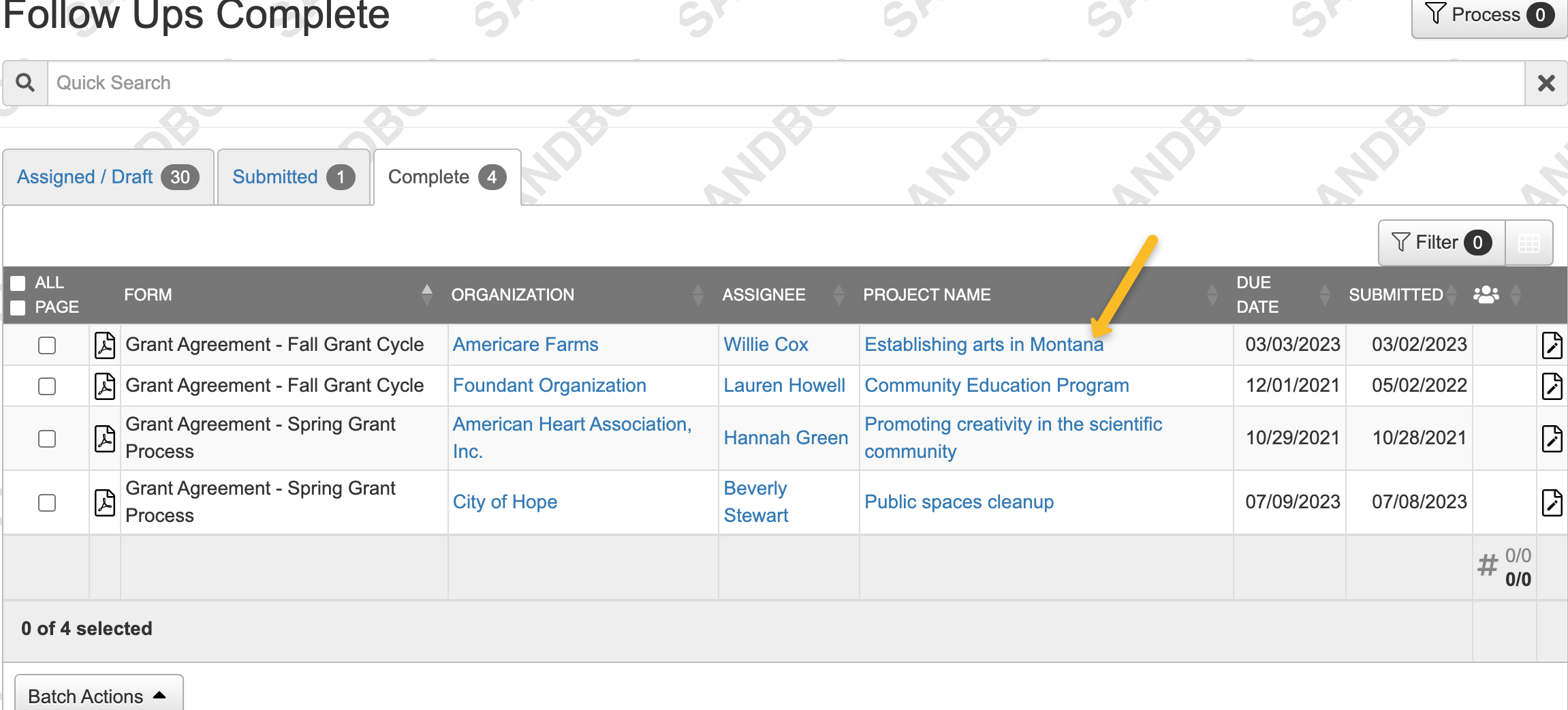Open the table column grid view icon
This screenshot has width=1568, height=710.
[x=1529, y=243]
